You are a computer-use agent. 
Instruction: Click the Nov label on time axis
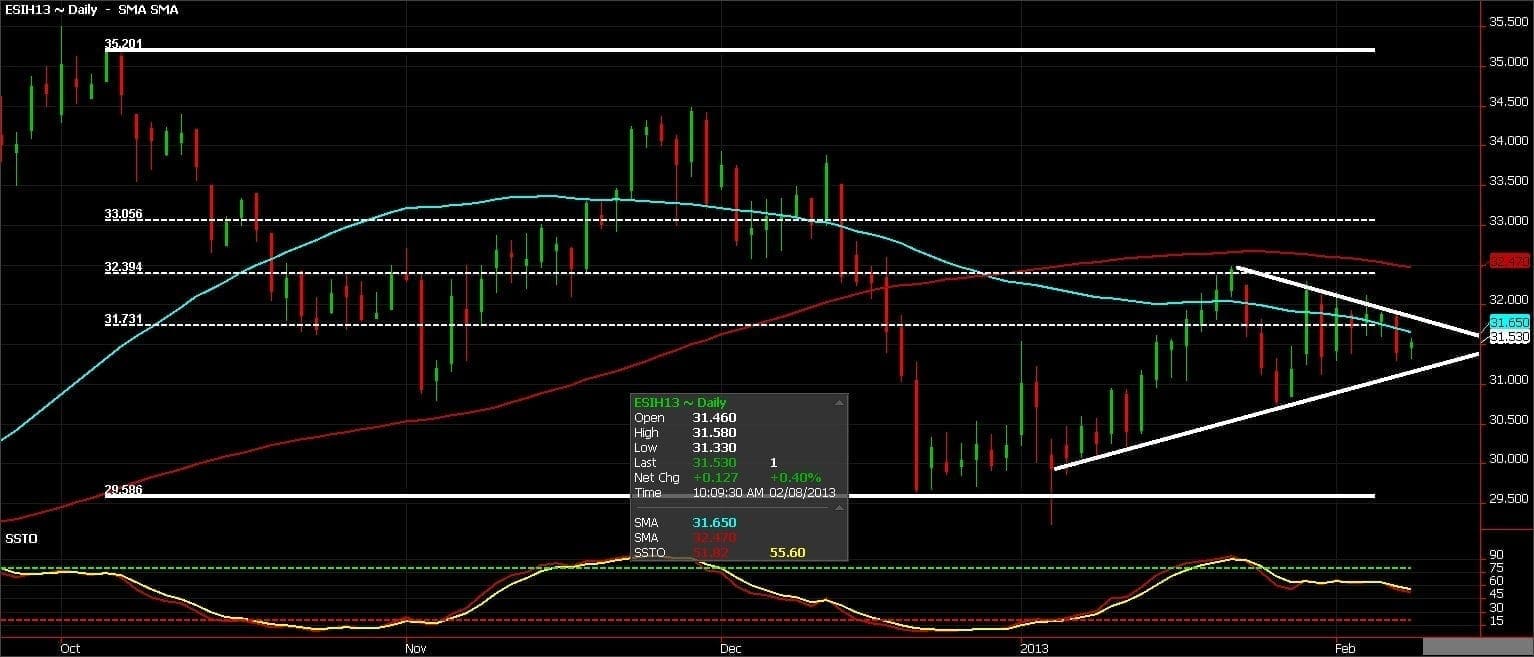click(x=416, y=648)
